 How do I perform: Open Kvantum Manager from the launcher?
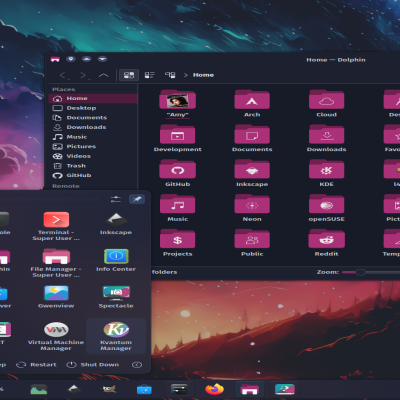tap(116, 336)
